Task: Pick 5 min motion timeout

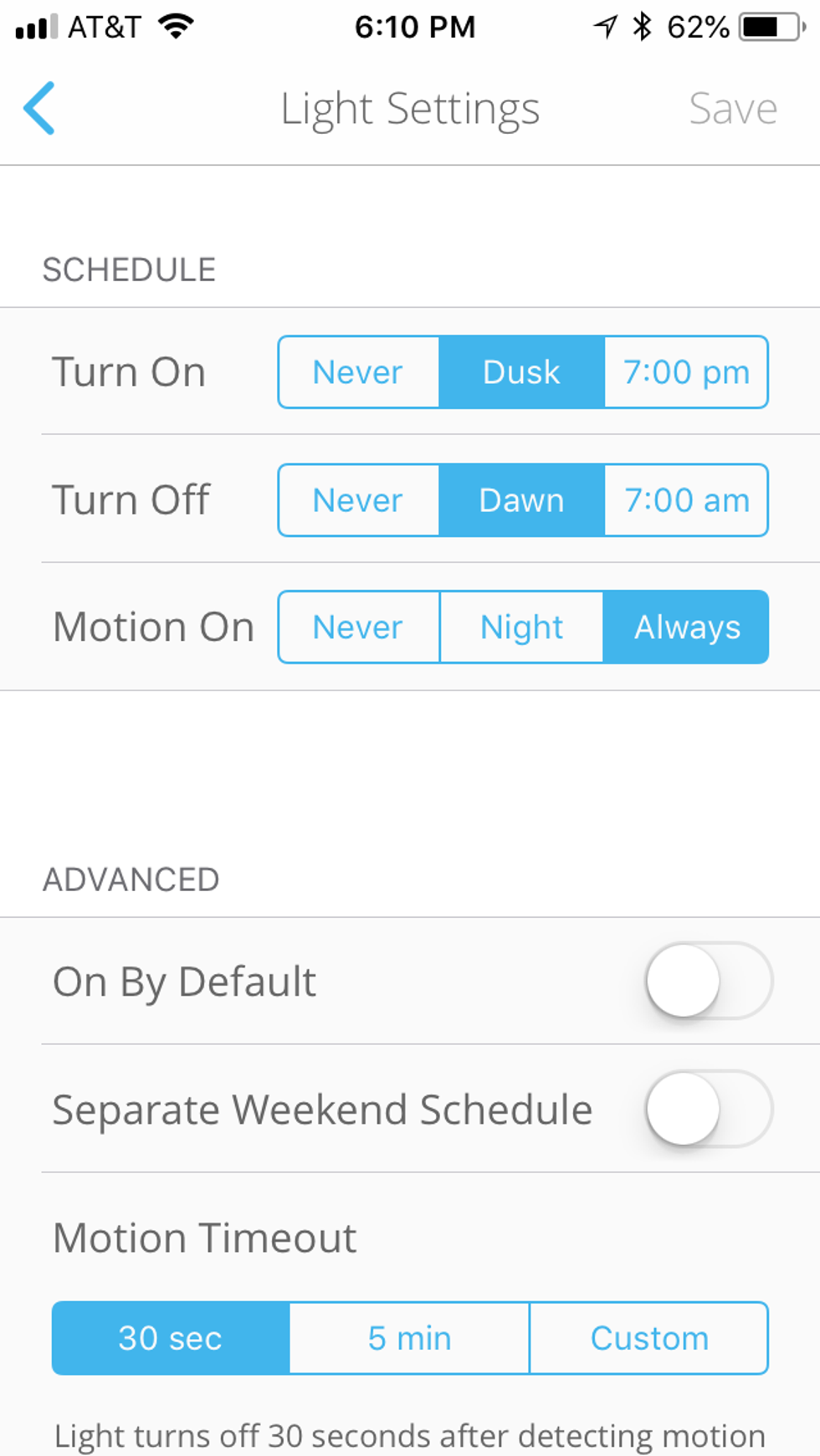Action: [409, 1338]
